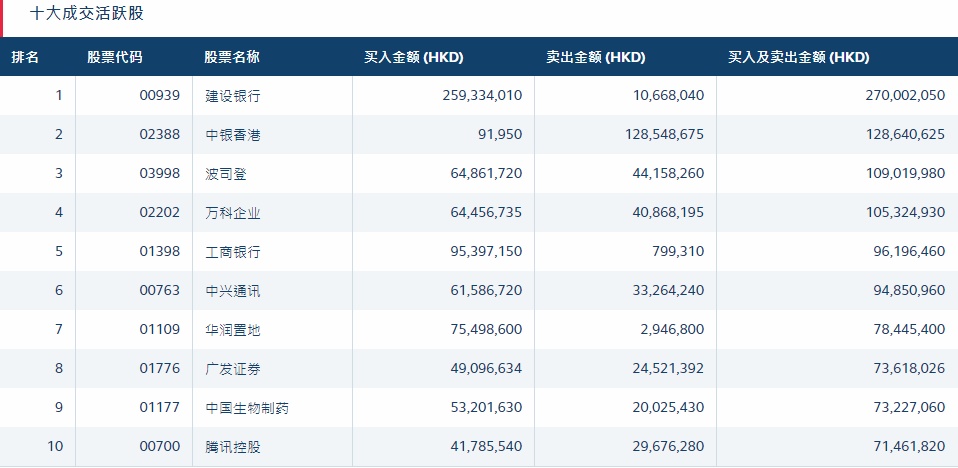Click sell amount 44,158,260
Screen dimensions: 958x468
point(668,174)
